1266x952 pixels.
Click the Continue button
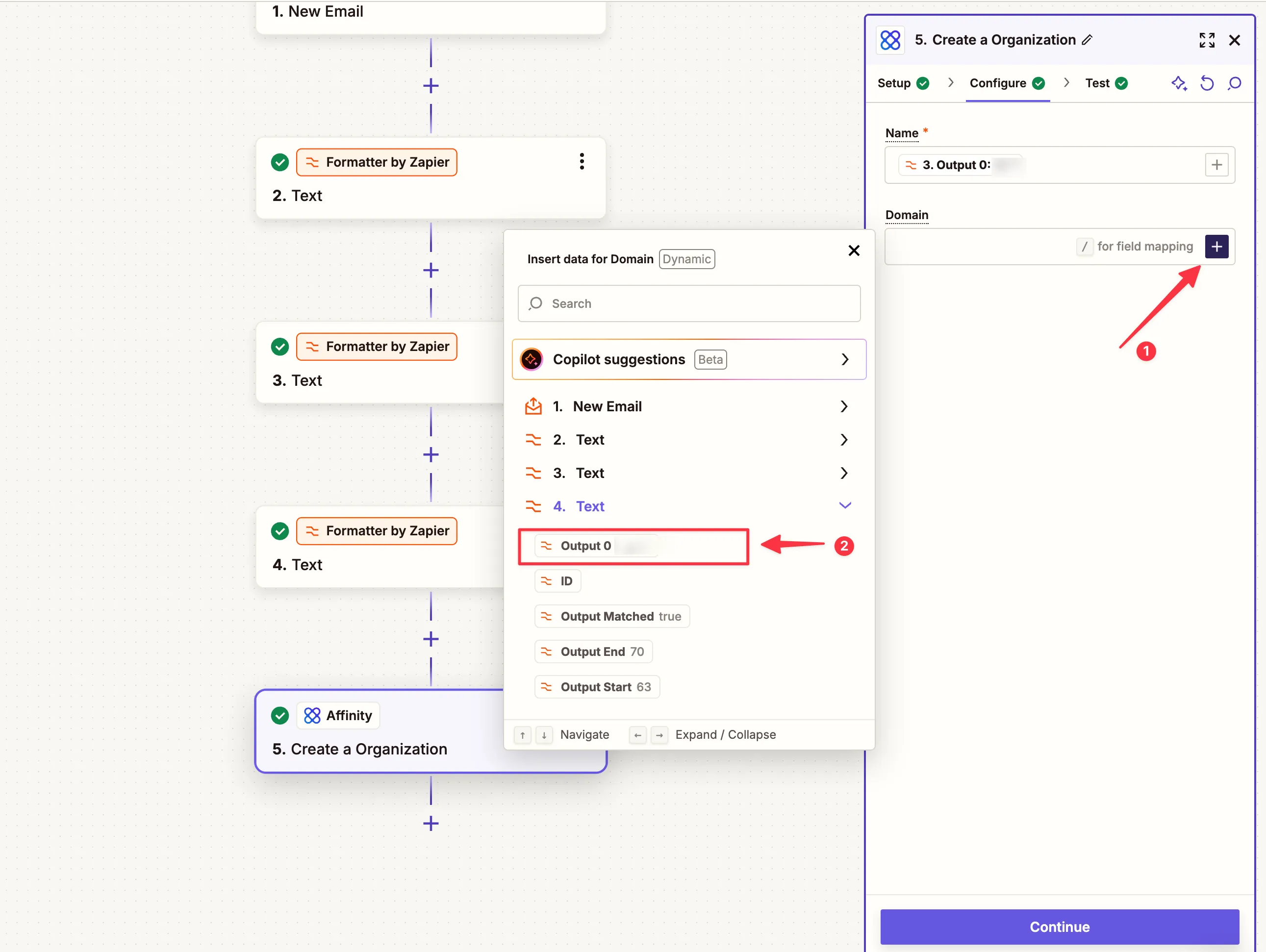point(1060,927)
